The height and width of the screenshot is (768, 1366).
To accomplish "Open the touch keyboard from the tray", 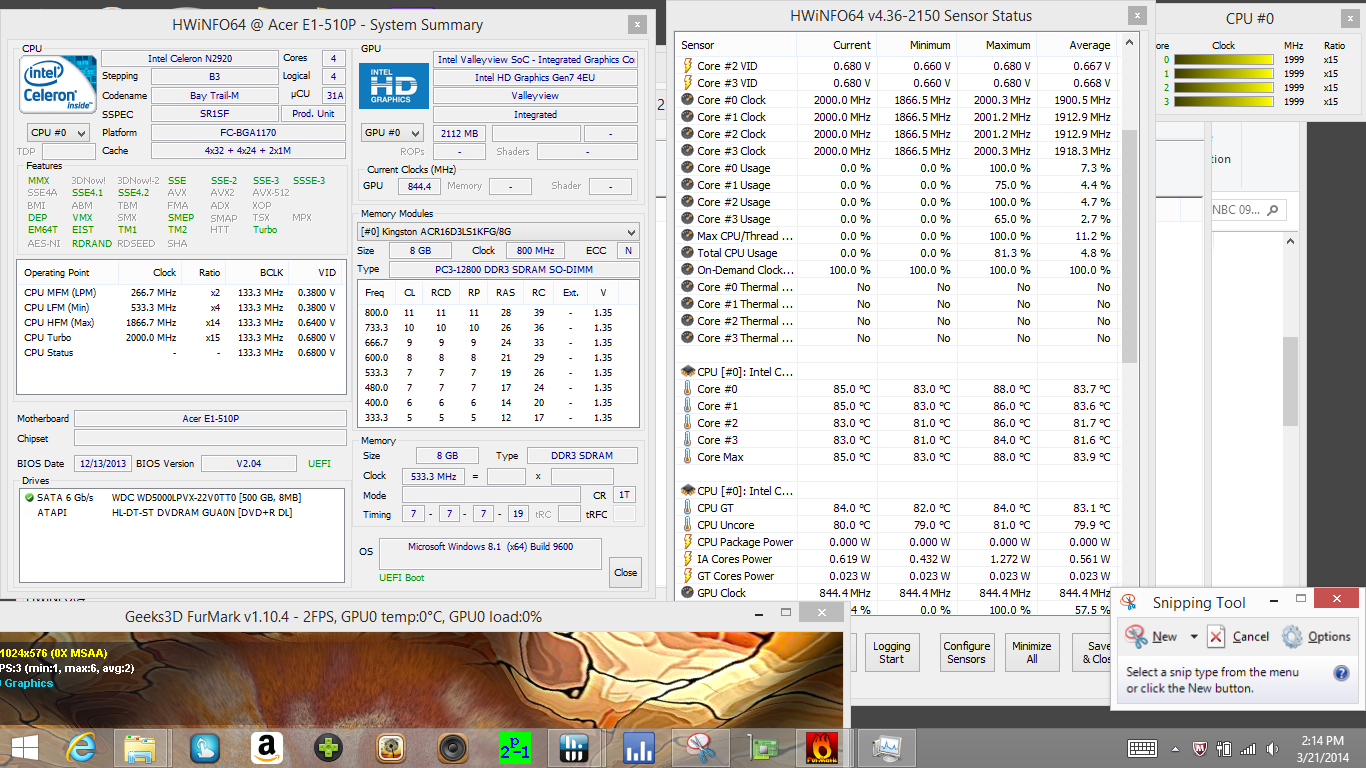I will point(1143,748).
